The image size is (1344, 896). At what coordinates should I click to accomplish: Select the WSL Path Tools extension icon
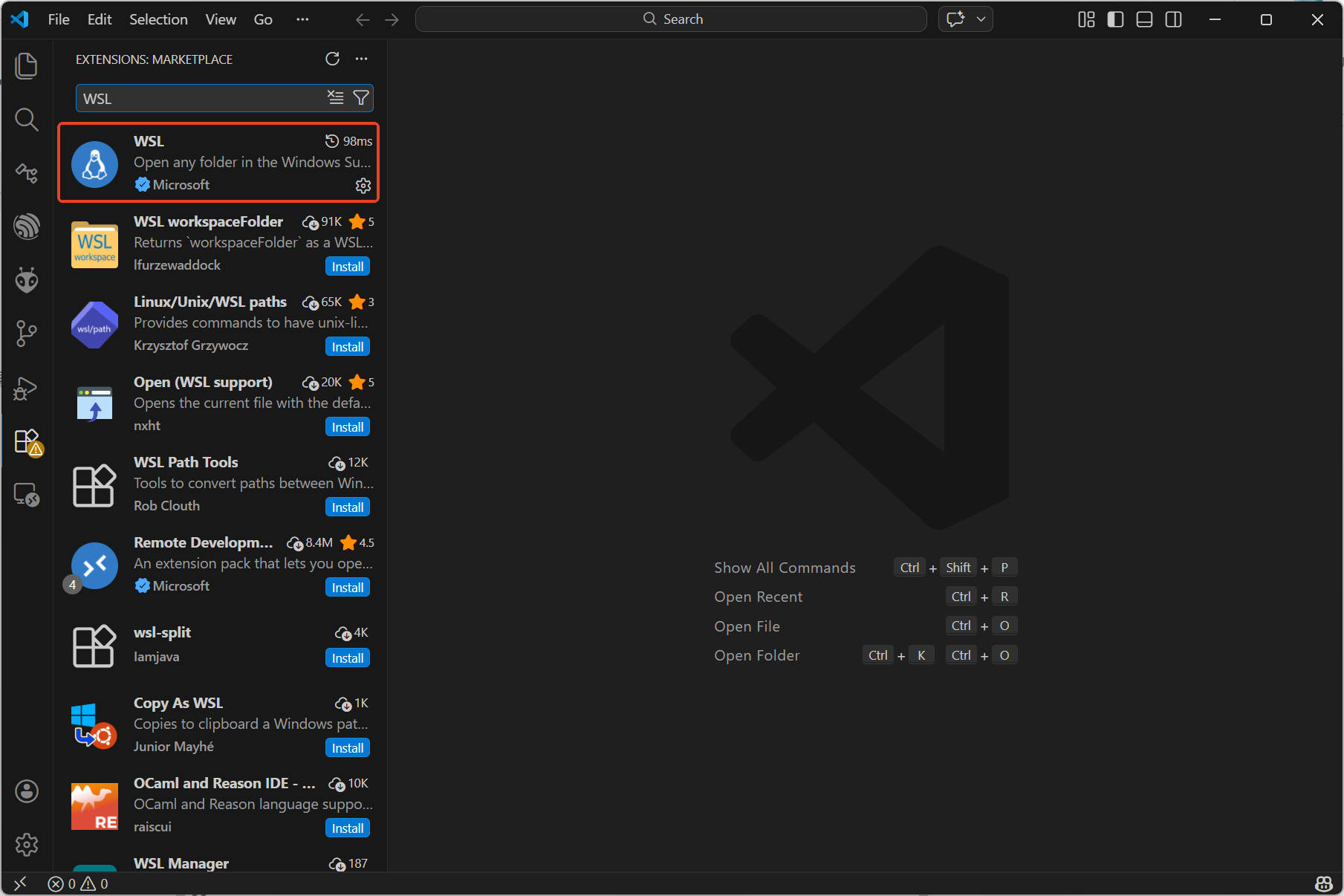(x=94, y=485)
